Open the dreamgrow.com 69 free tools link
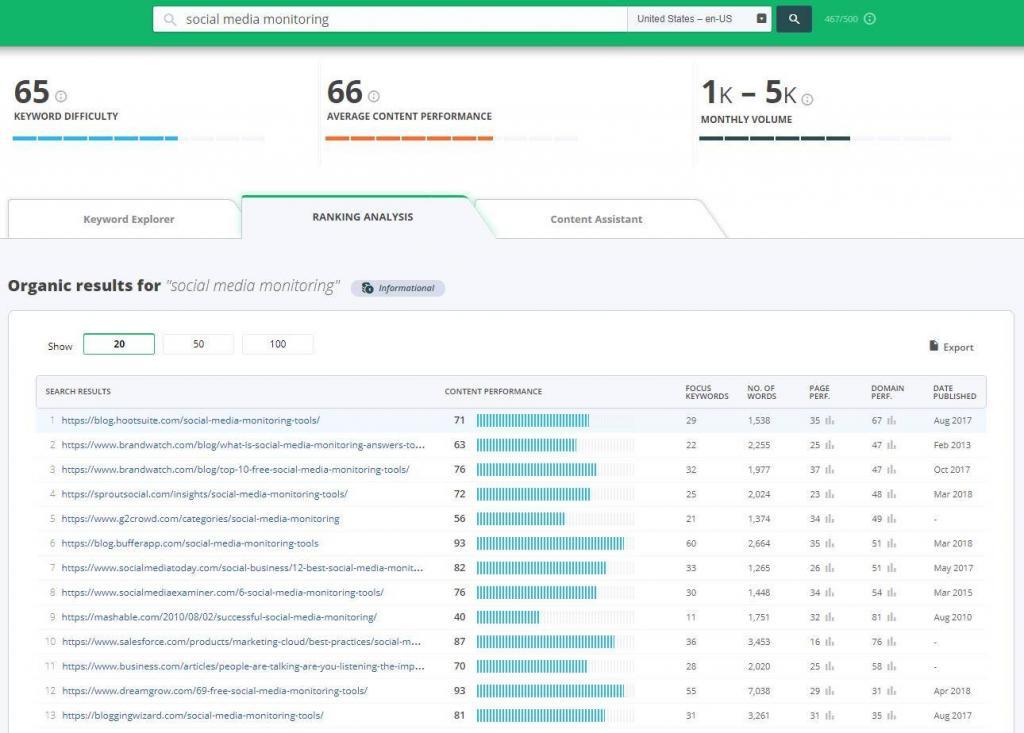The image size is (1024, 733). [x=214, y=691]
